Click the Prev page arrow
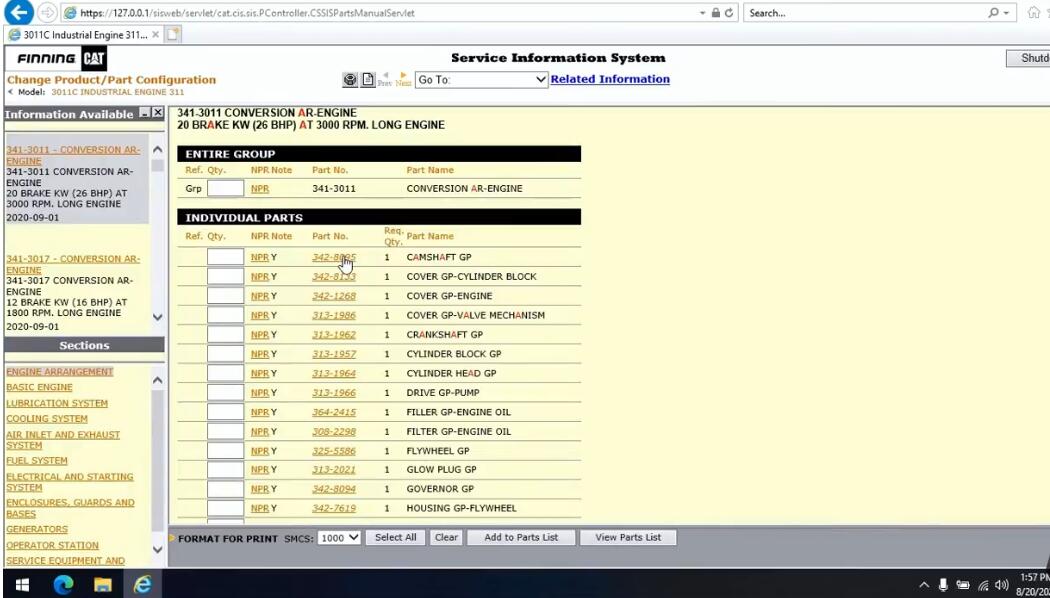This screenshot has width=1050, height=598. click(x=384, y=79)
